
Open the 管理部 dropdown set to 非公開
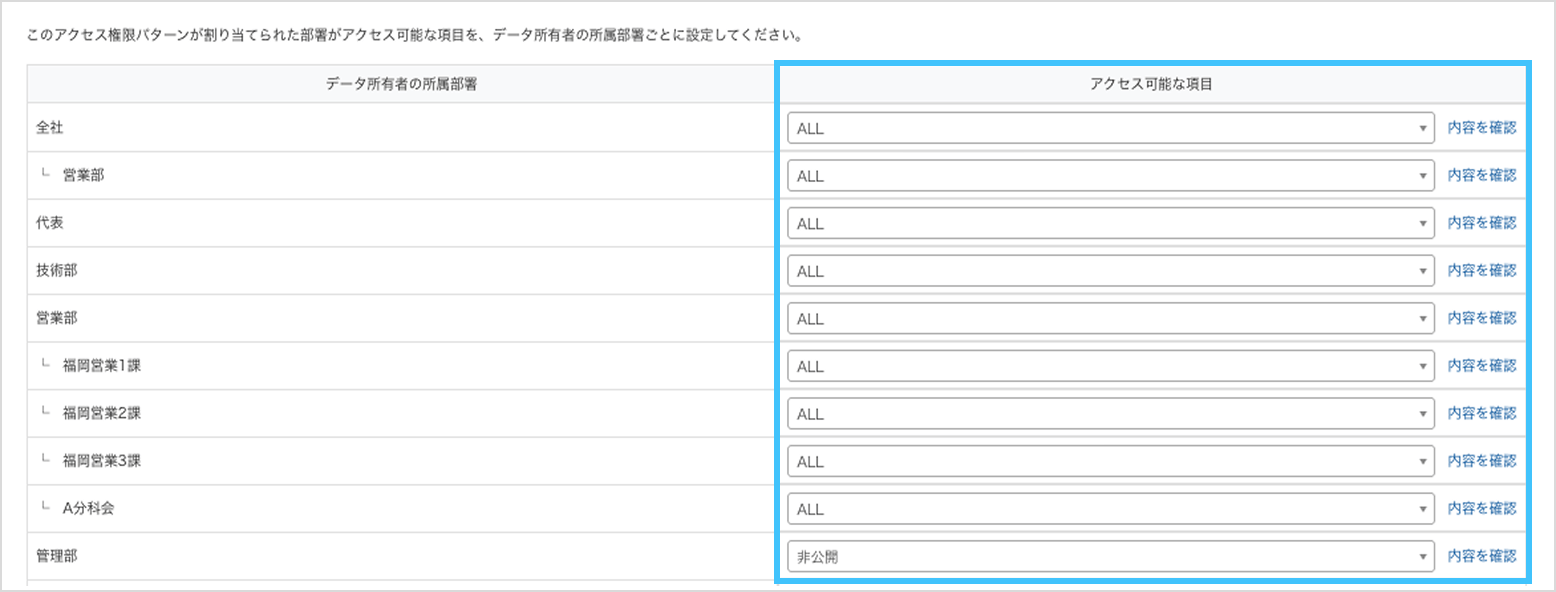pyautogui.click(x=1110, y=557)
